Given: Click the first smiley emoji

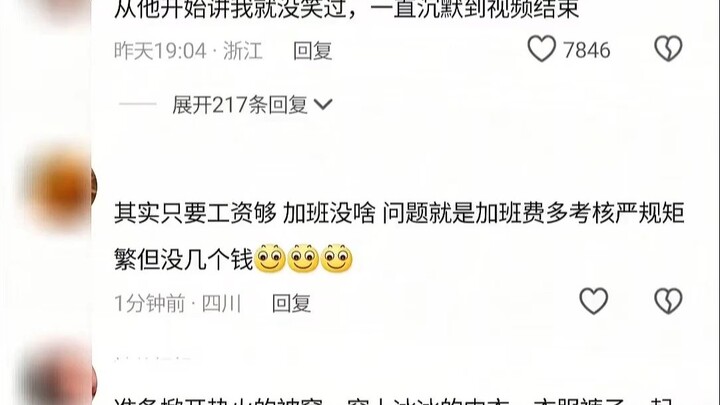Looking at the screenshot, I should point(270,259).
